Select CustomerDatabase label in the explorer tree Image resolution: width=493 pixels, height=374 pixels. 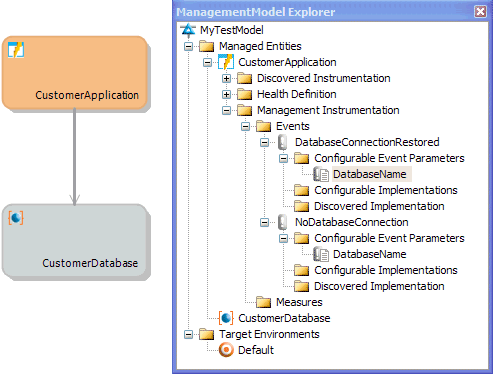[284, 318]
